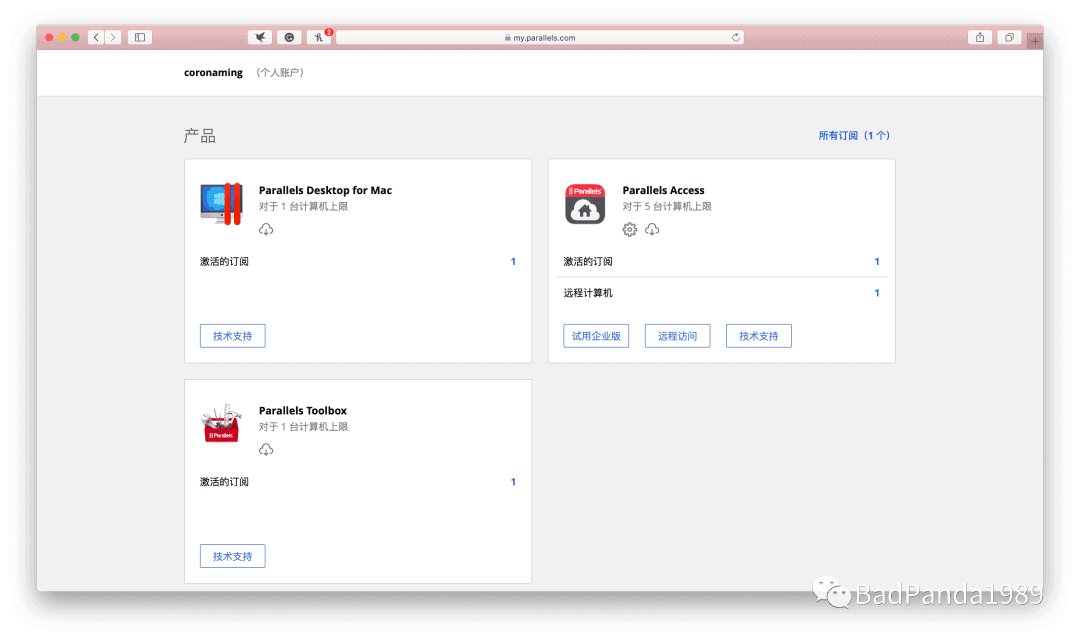This screenshot has width=1080, height=640.
Task: Show all tabs overview button
Action: point(1009,37)
